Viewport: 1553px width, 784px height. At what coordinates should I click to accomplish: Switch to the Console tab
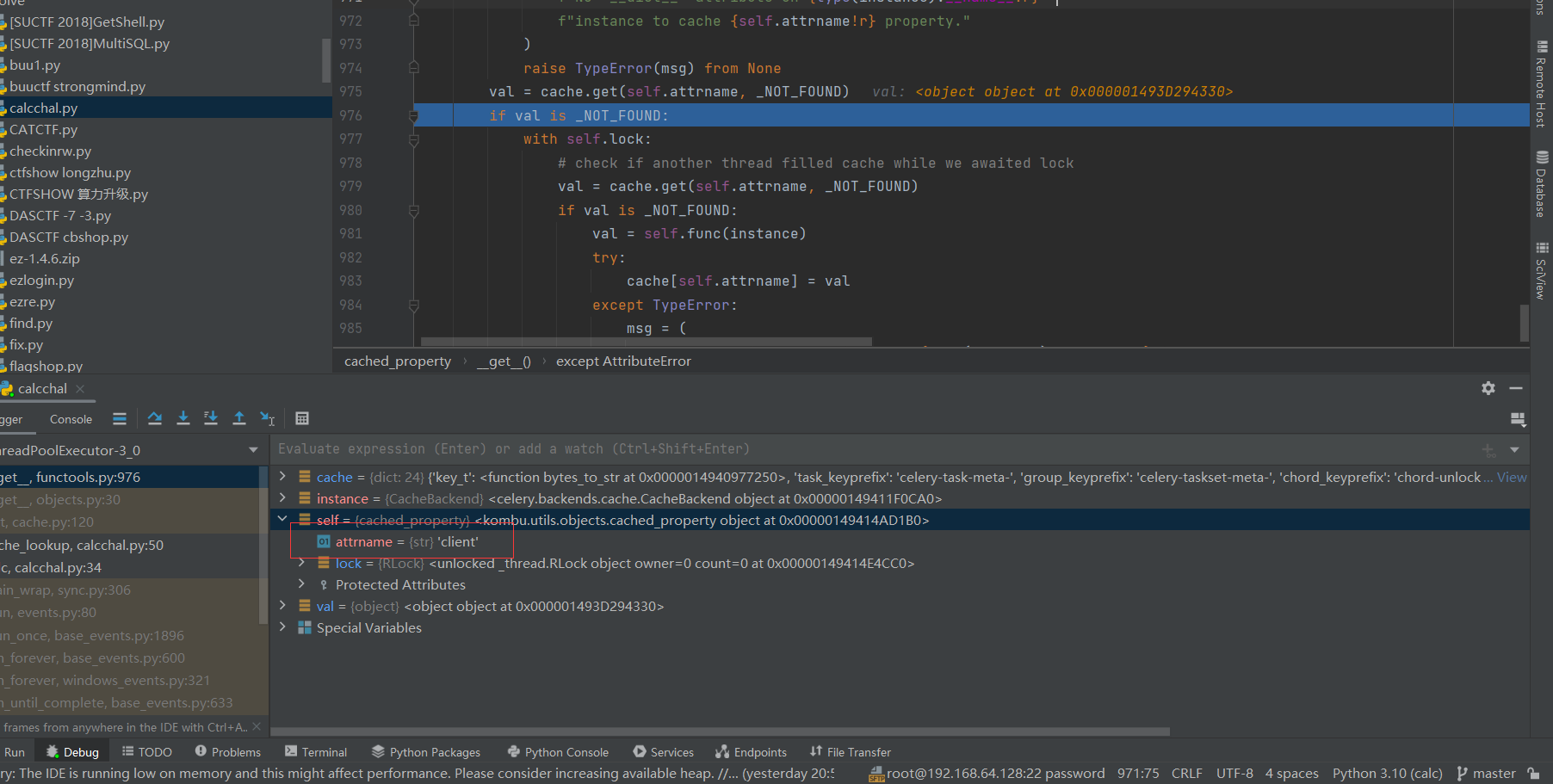[71, 419]
